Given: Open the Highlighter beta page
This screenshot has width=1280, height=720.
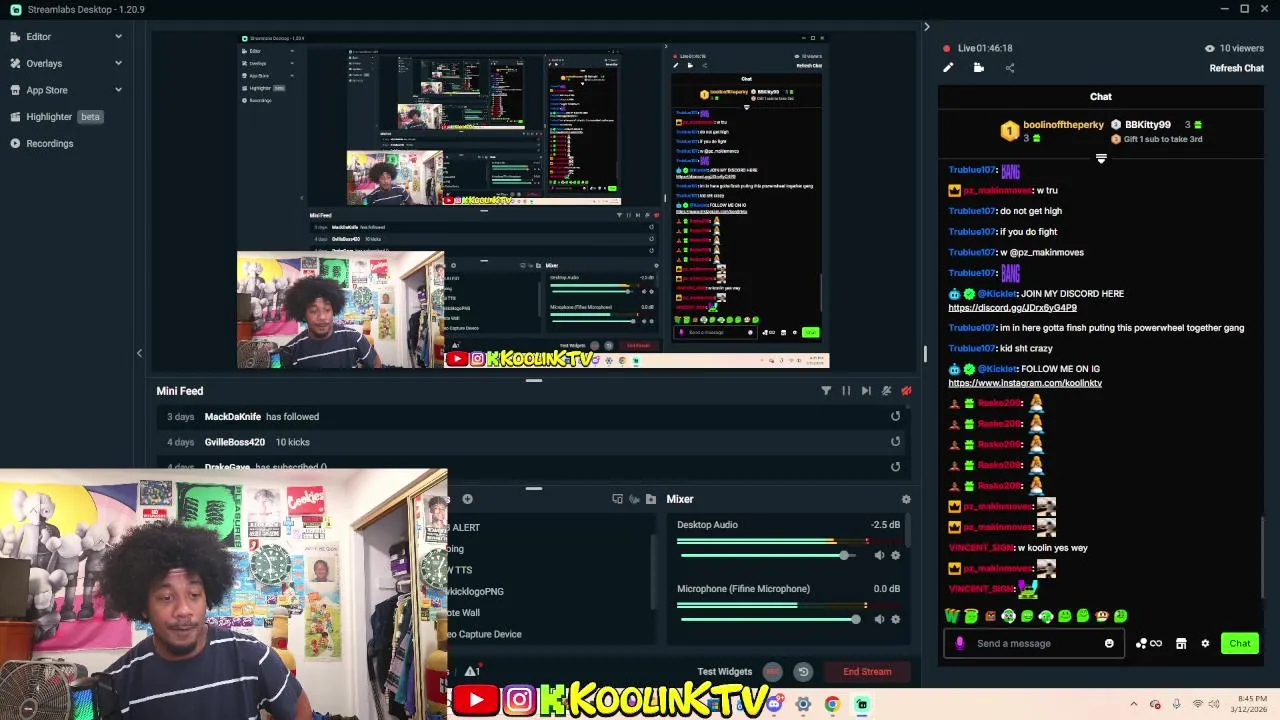Looking at the screenshot, I should (x=56, y=116).
